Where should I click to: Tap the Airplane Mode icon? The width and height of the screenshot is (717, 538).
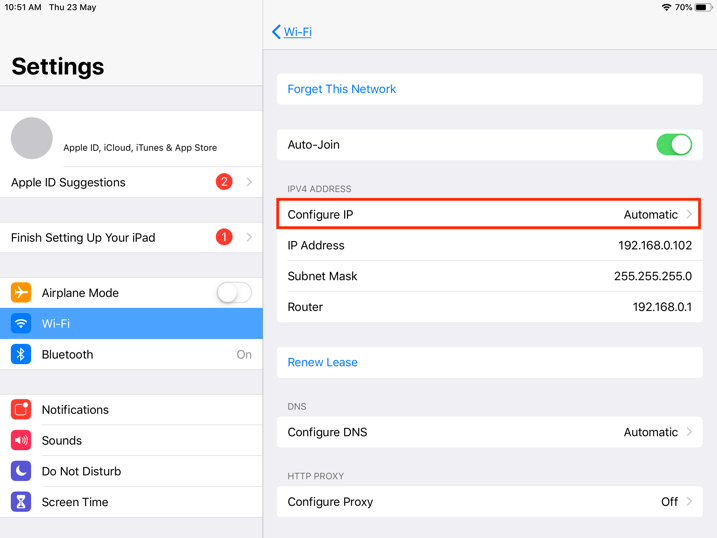pyautogui.click(x=21, y=293)
